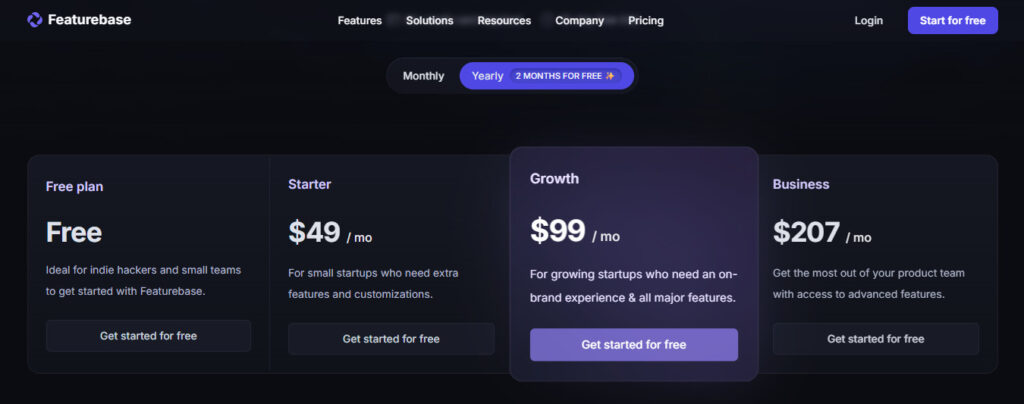
Task: Click the sparkle icon in Yearly badge
Action: (610, 76)
